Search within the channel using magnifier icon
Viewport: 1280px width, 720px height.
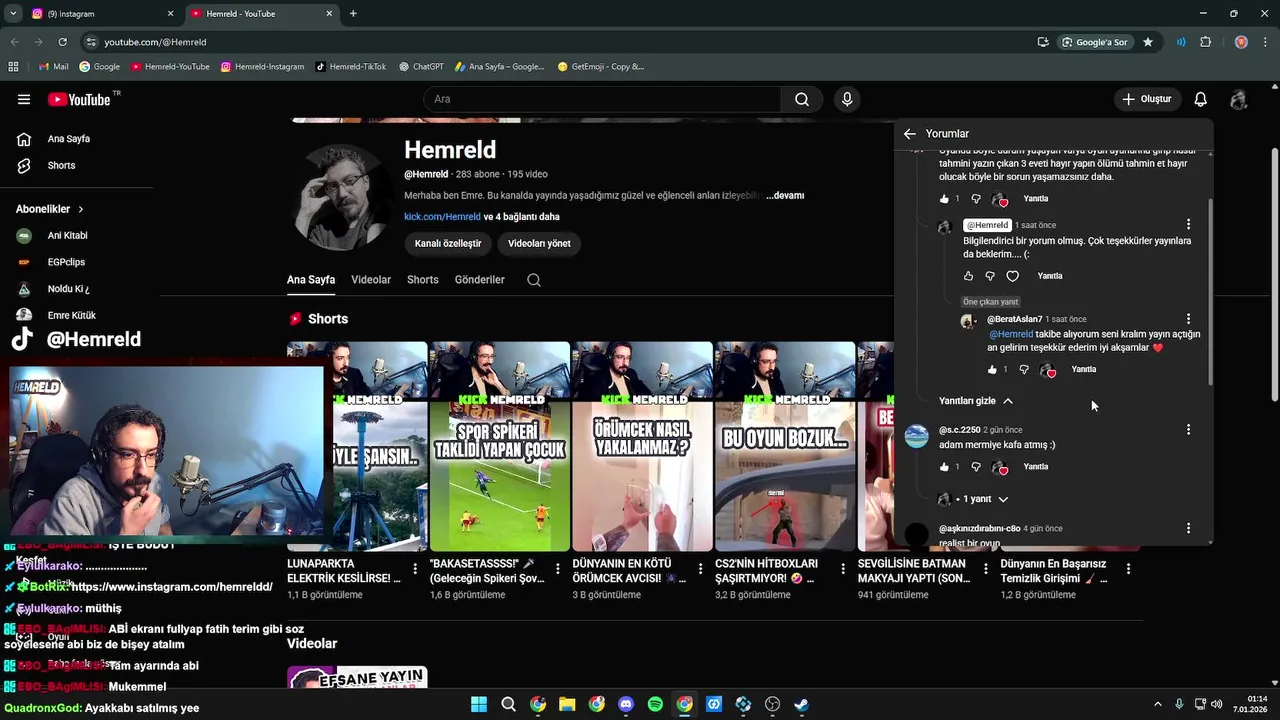(x=534, y=280)
